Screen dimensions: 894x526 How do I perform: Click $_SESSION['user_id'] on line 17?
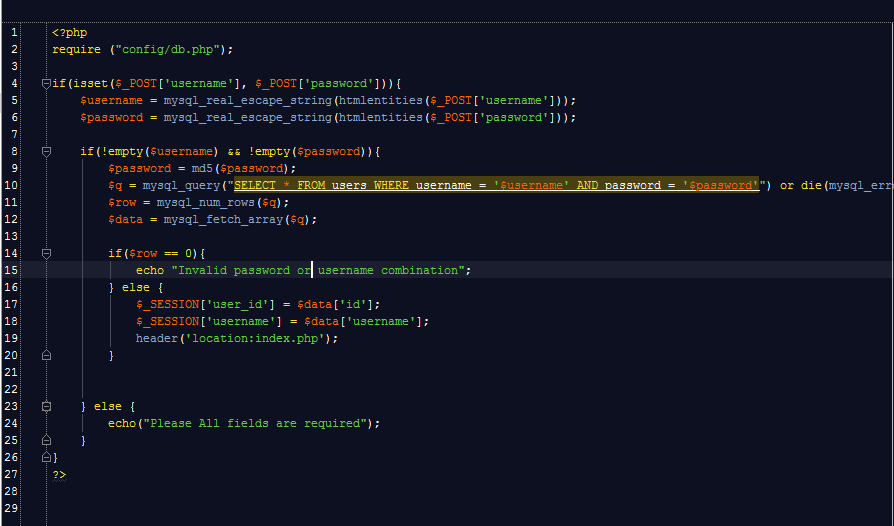(x=205, y=304)
